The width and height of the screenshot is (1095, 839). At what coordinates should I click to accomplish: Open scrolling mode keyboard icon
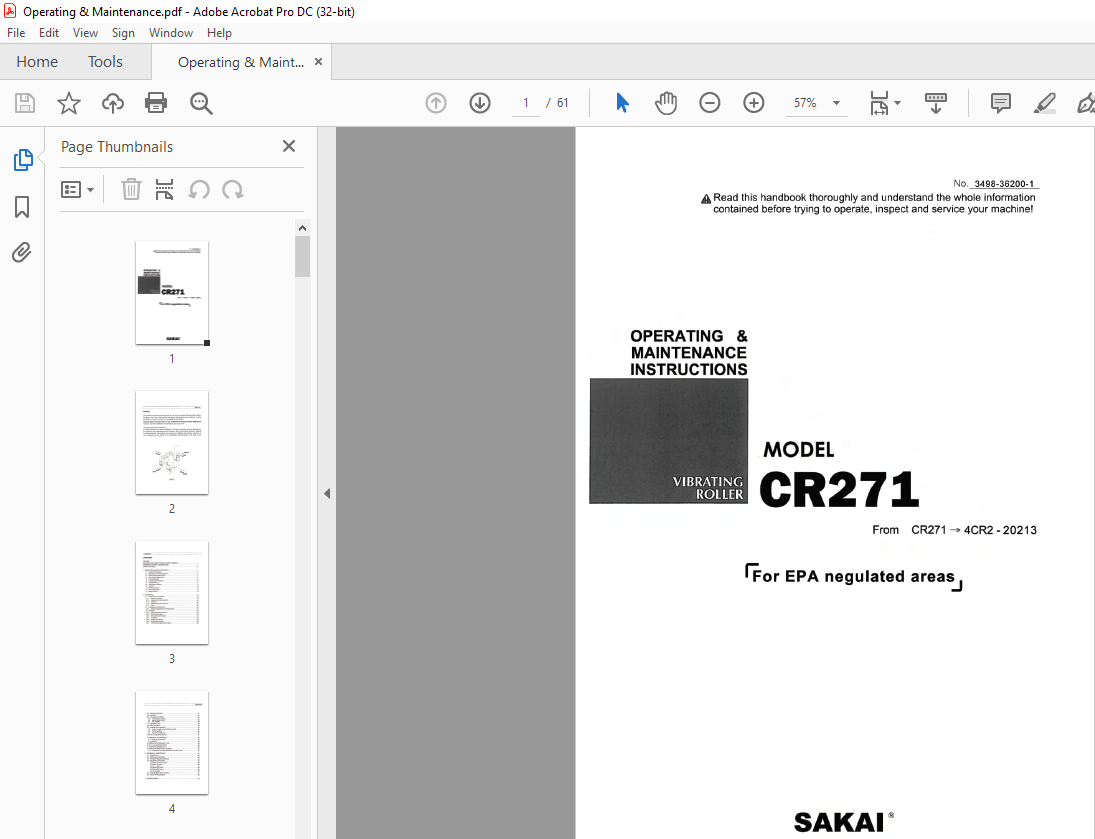(x=936, y=103)
